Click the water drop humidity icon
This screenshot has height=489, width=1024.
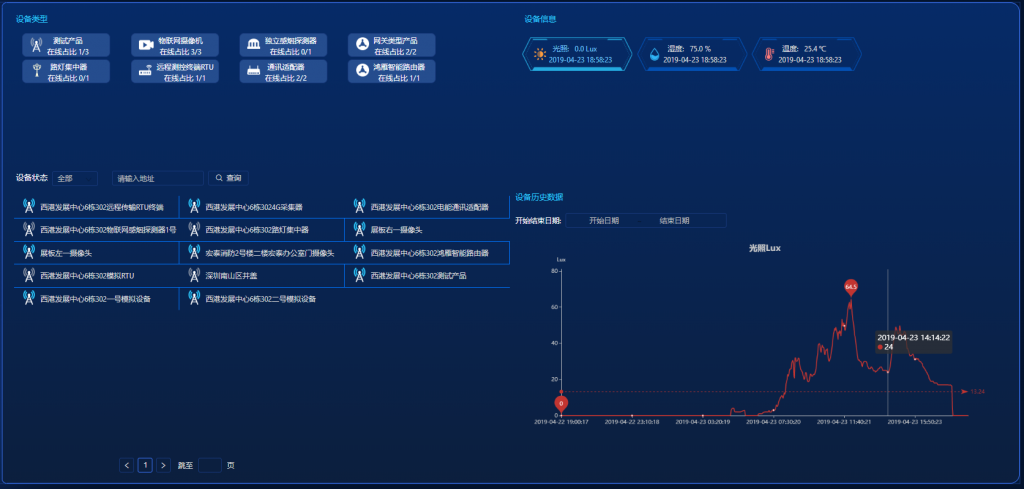pos(654,54)
